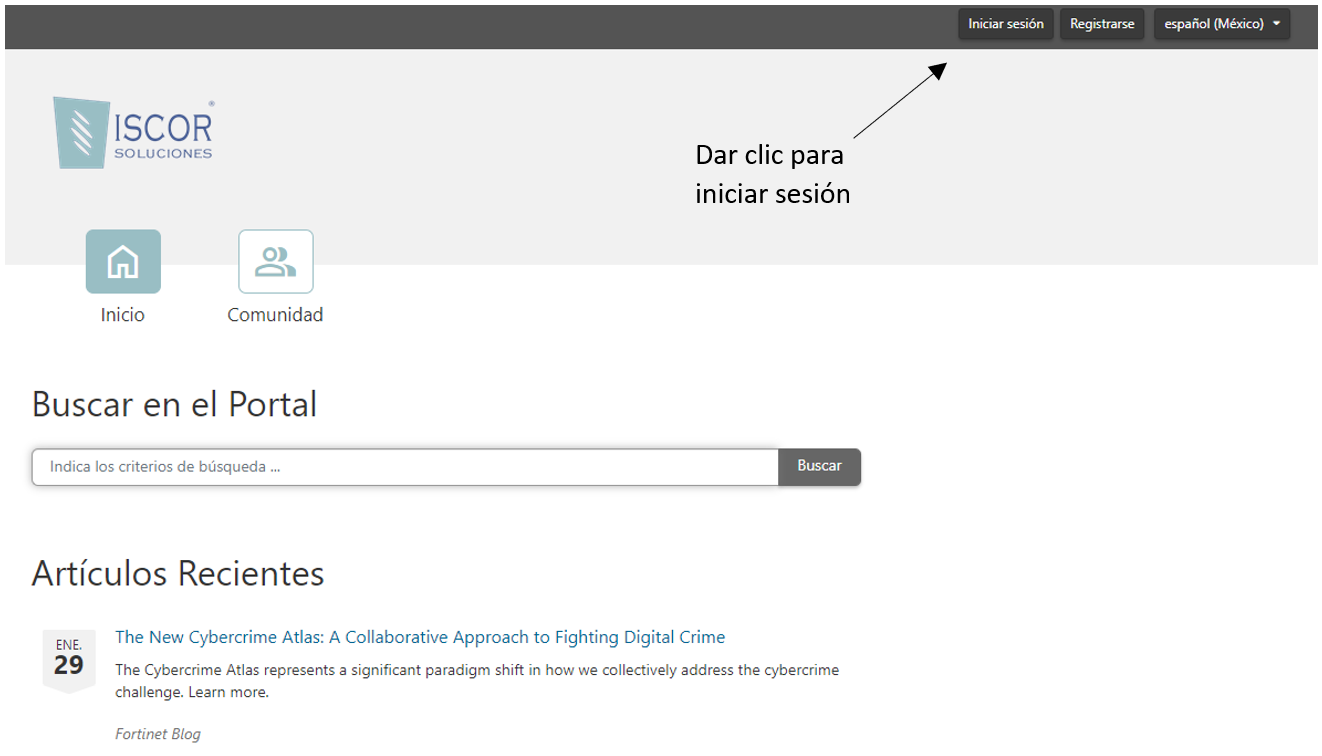Focus the search criteria input field
The width and height of the screenshot is (1322, 756).
click(x=405, y=467)
